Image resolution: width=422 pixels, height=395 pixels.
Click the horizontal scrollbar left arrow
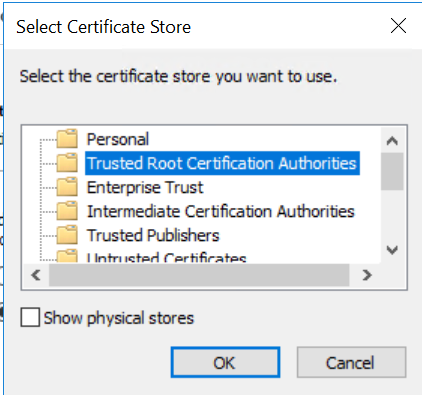36,275
